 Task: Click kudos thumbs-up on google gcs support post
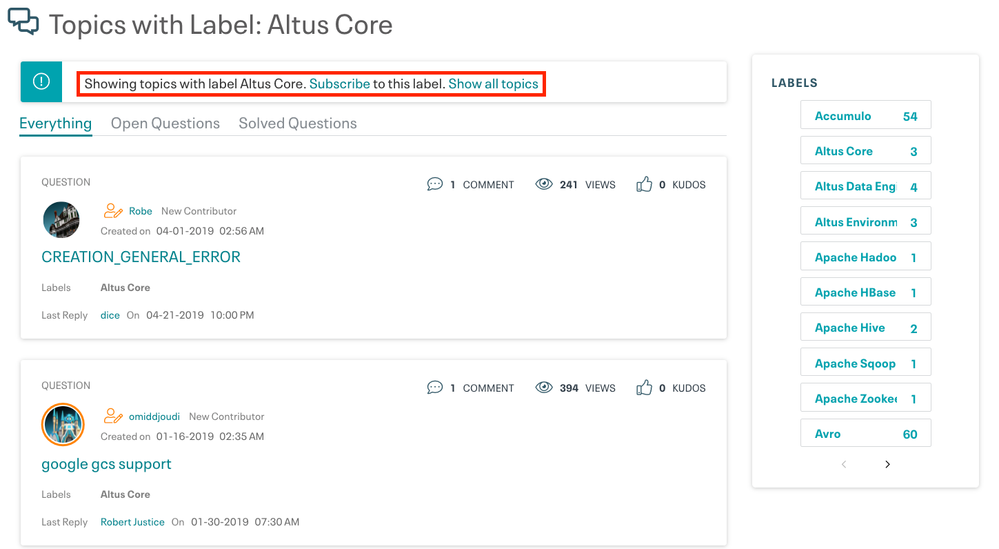coord(644,387)
